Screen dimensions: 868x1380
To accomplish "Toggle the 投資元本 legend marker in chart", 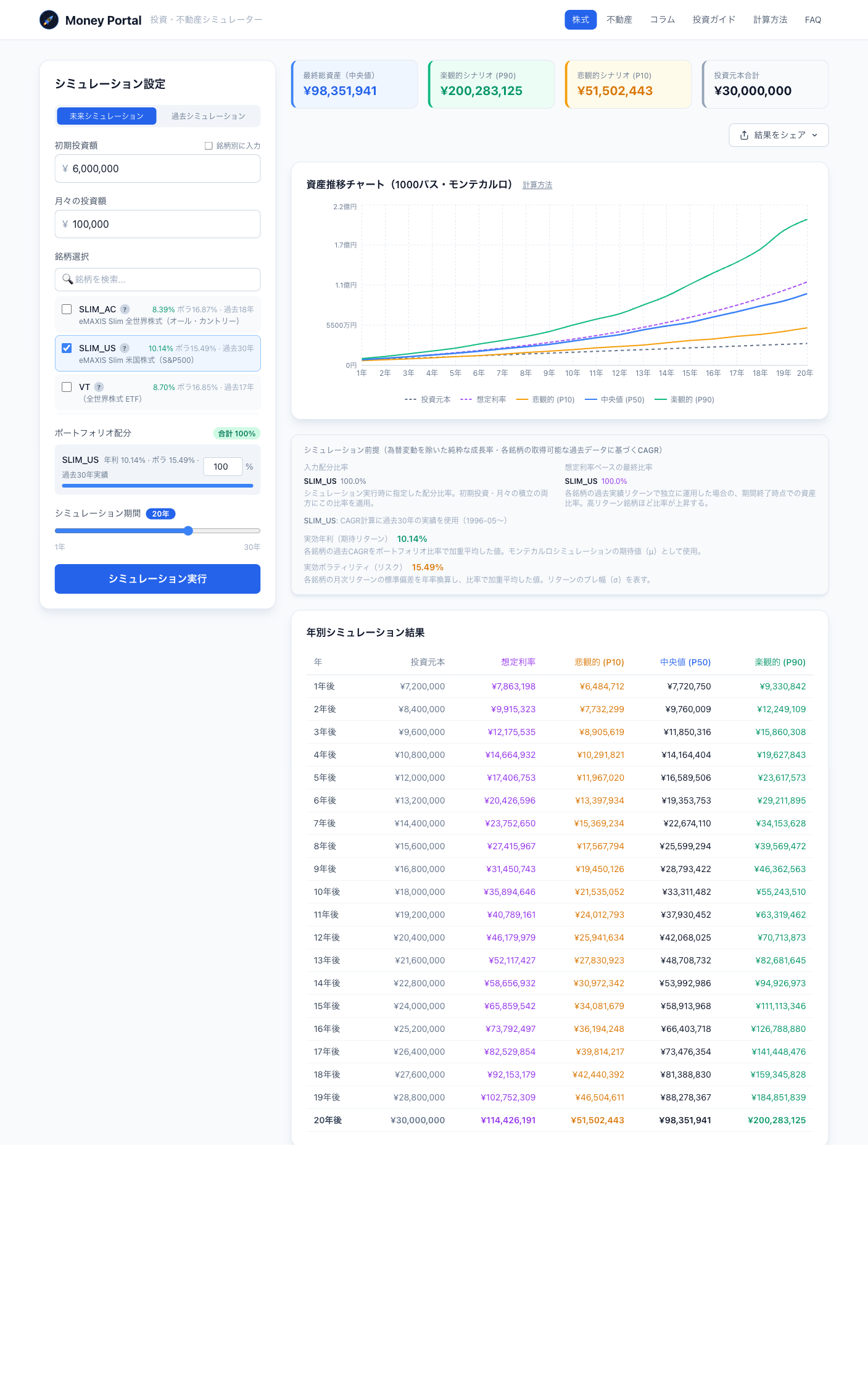I will click(411, 400).
